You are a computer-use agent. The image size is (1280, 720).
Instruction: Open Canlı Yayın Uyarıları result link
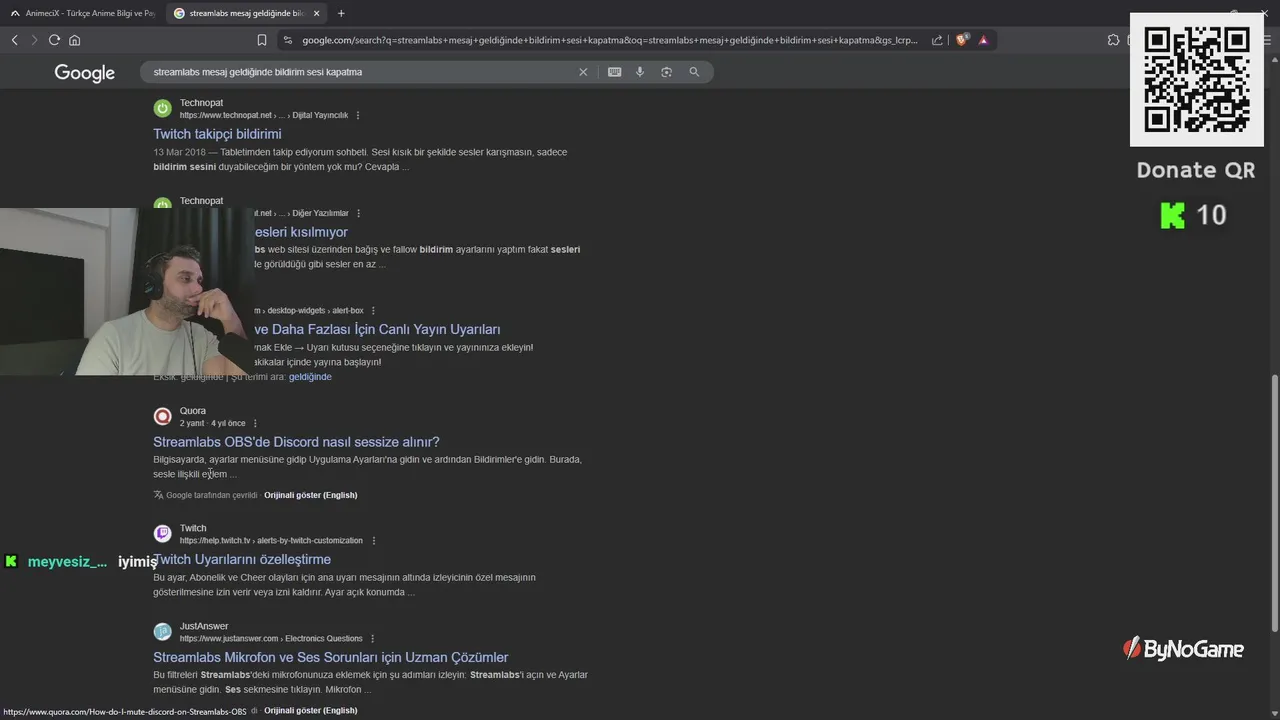click(377, 329)
